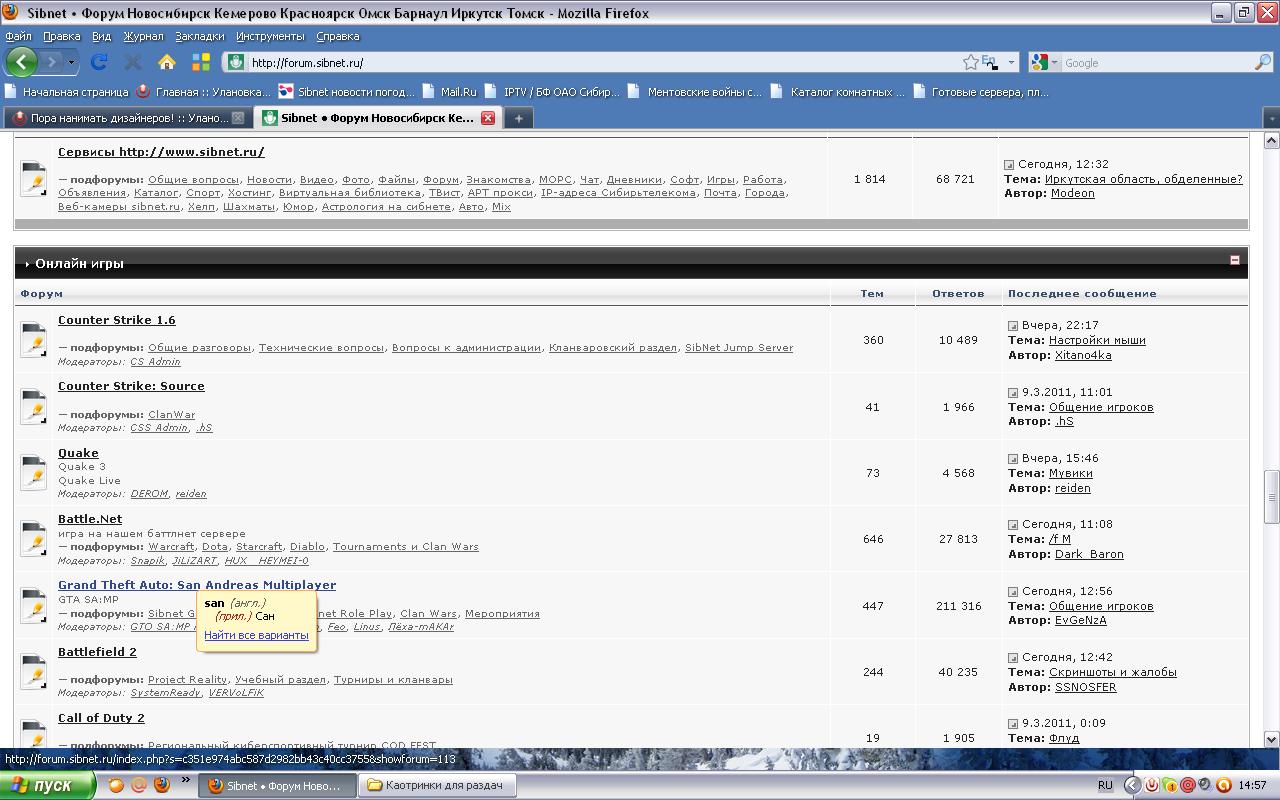Click the Counter Strike 1.6 forum status icon
Image resolution: width=1280 pixels, height=800 pixels.
pos(34,340)
